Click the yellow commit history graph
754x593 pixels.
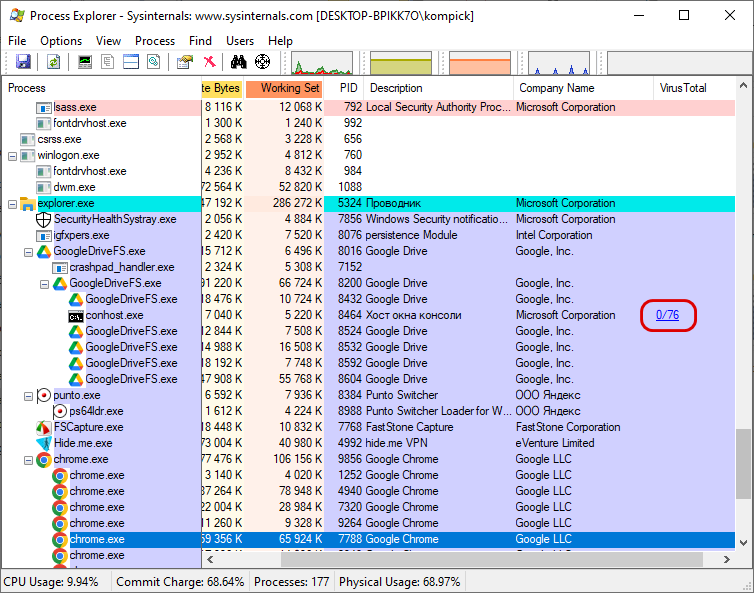pyautogui.click(x=401, y=63)
